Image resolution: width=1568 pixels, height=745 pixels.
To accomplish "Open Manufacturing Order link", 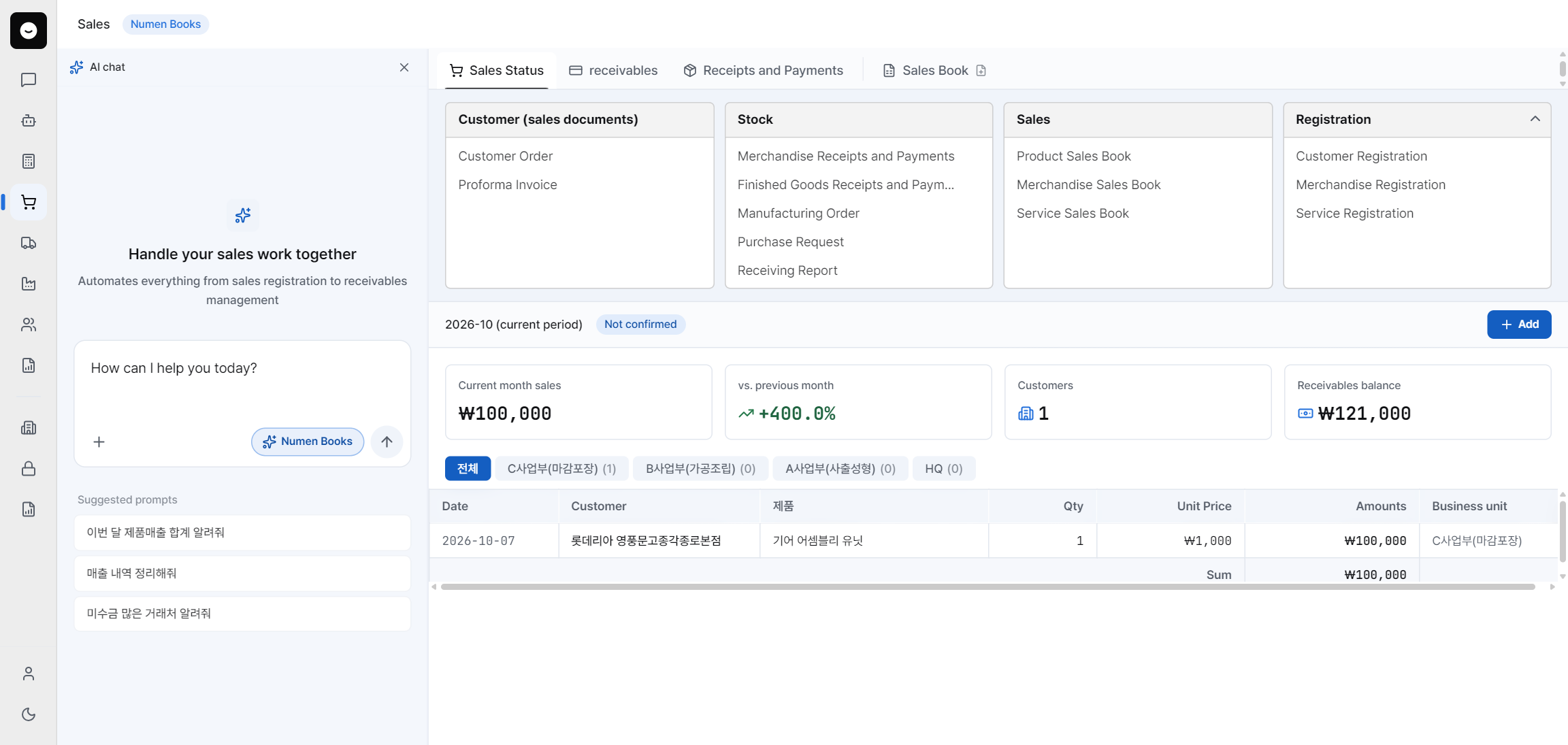I will click(798, 214).
